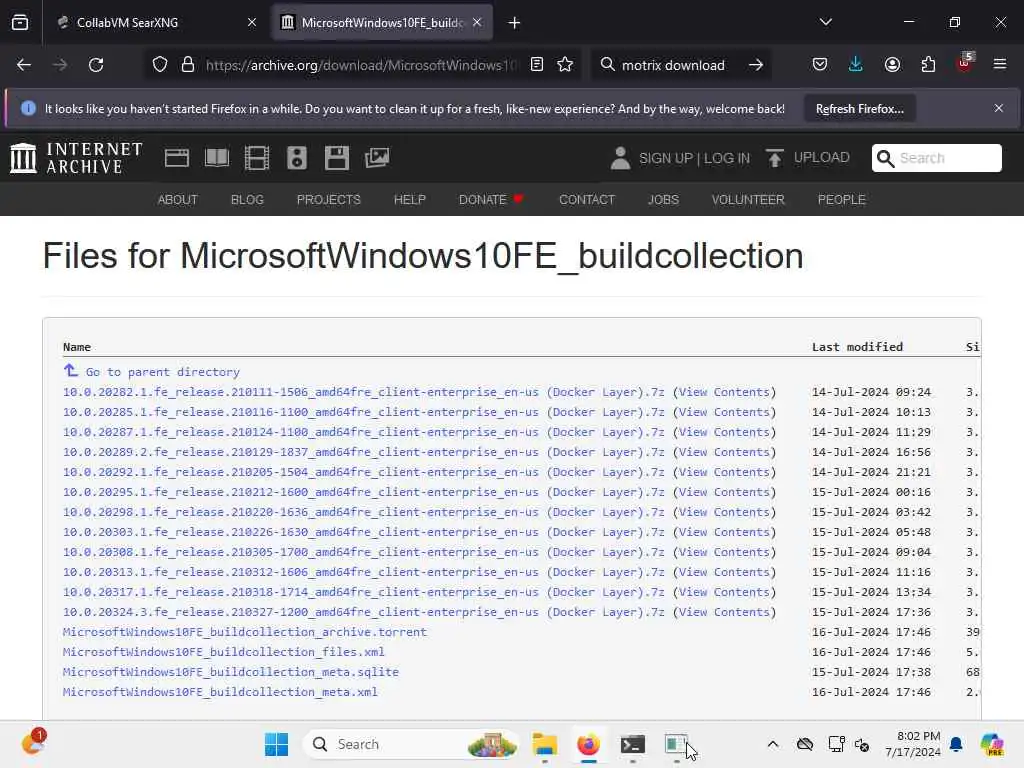Focus the Internet Archive search field

click(936, 158)
